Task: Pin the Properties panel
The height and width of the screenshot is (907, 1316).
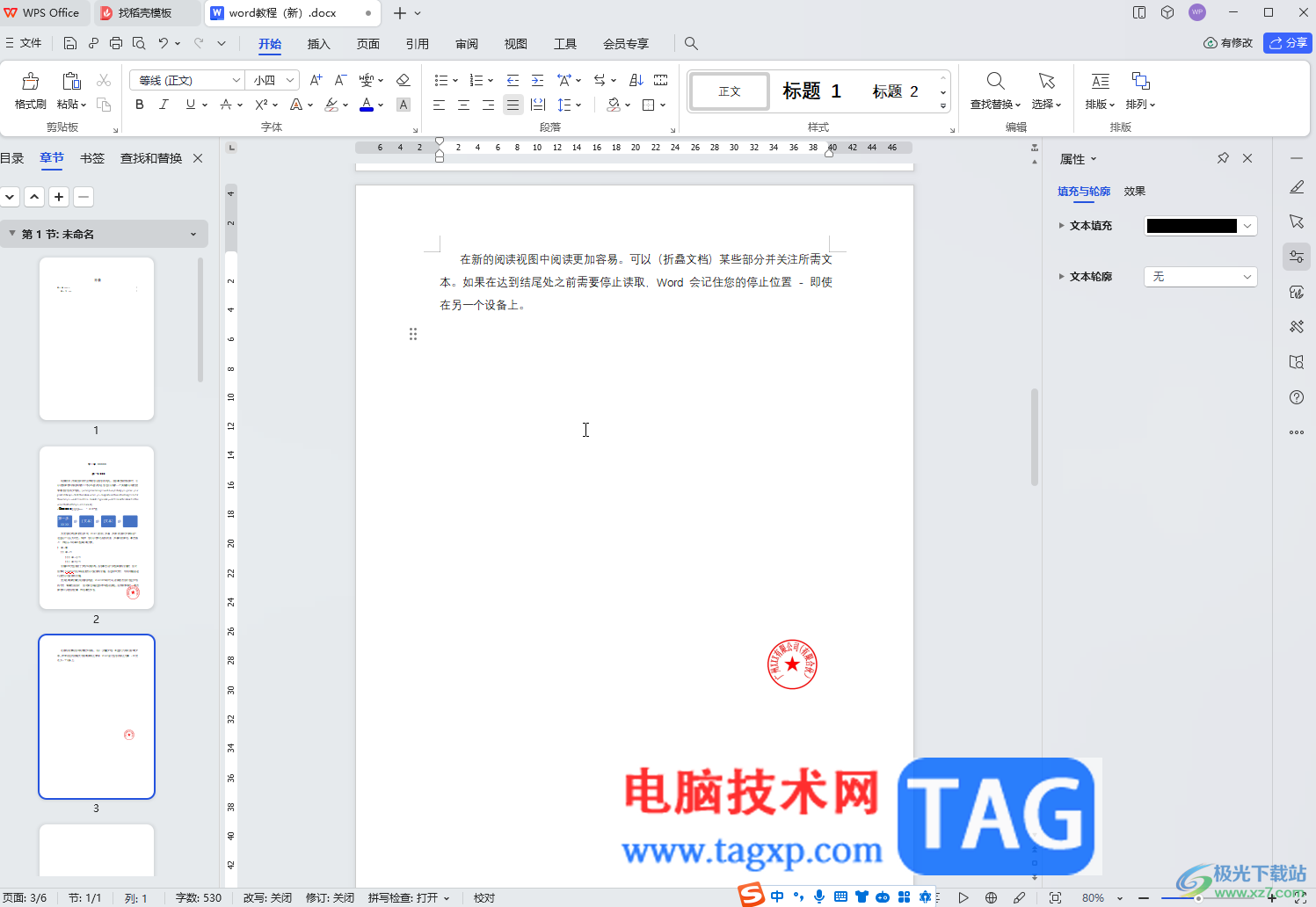Action: coord(1223,158)
